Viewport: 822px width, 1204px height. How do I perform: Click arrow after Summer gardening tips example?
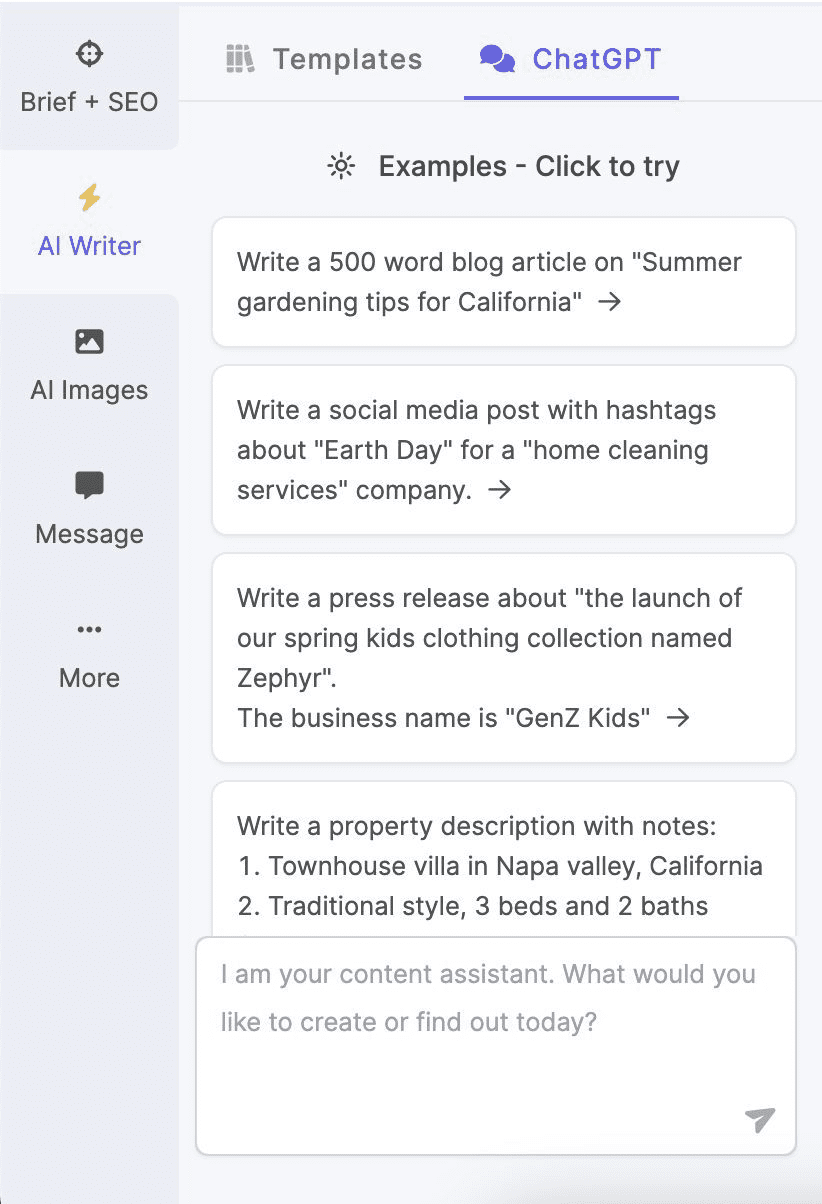pyautogui.click(x=609, y=302)
